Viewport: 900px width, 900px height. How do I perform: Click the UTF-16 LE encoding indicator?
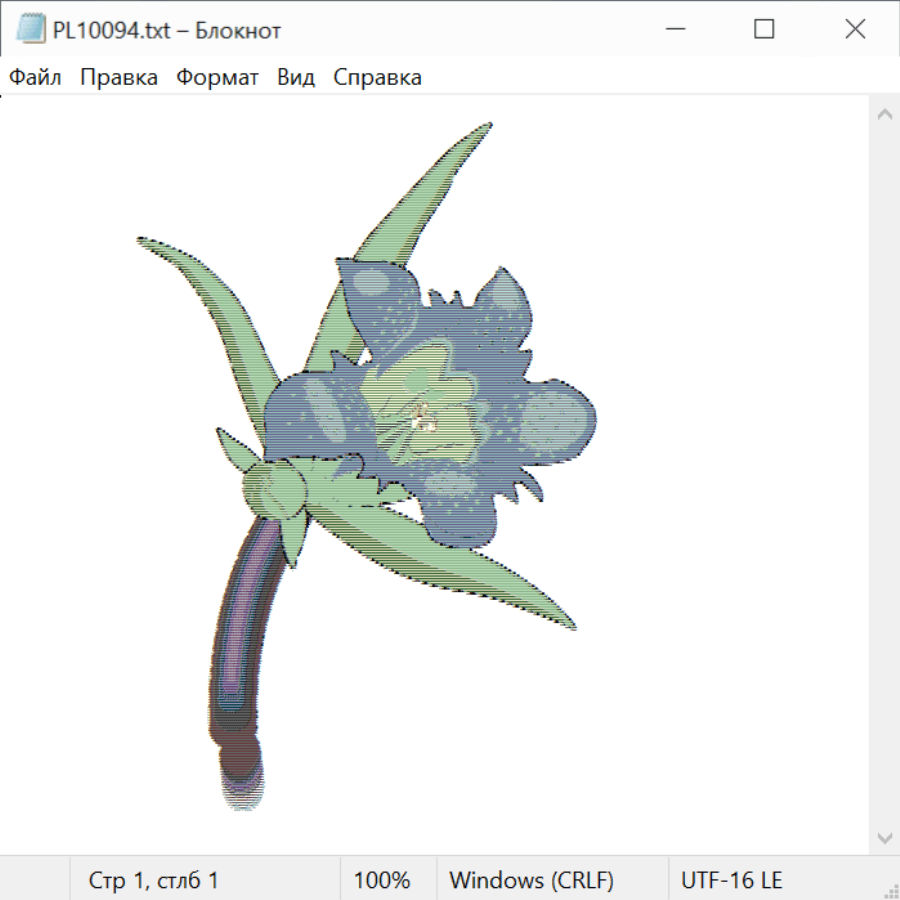tap(731, 881)
